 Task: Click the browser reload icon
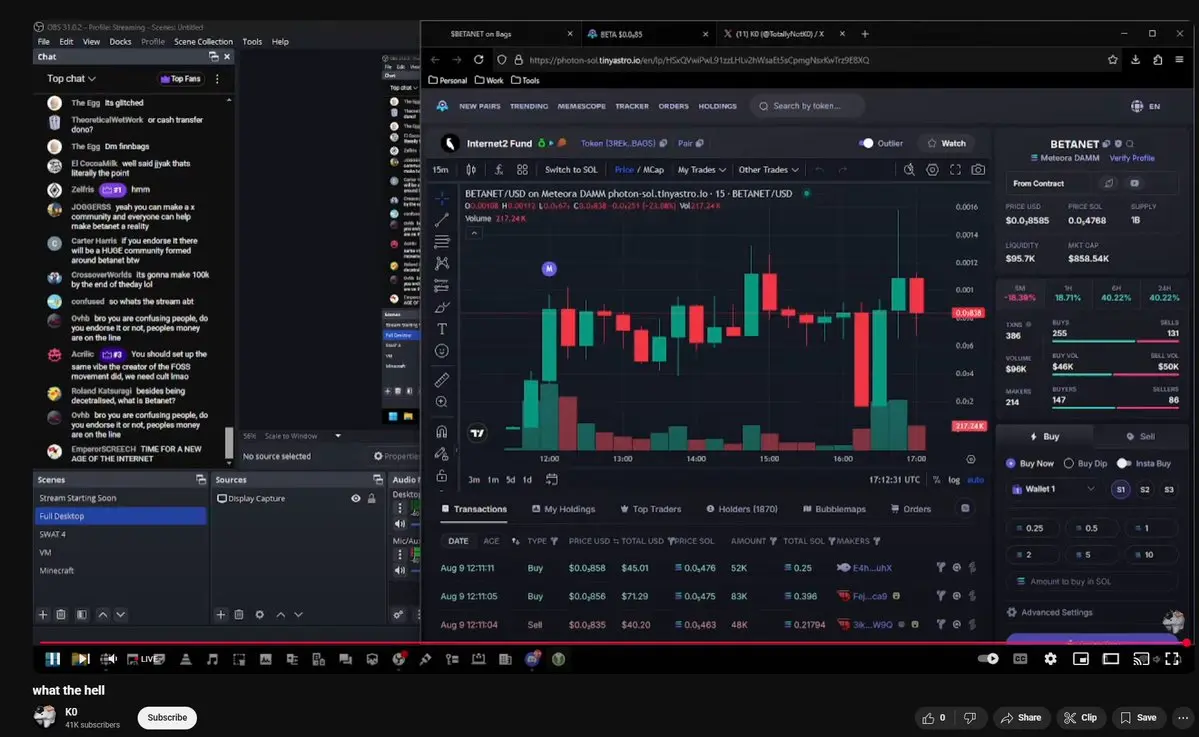point(479,60)
